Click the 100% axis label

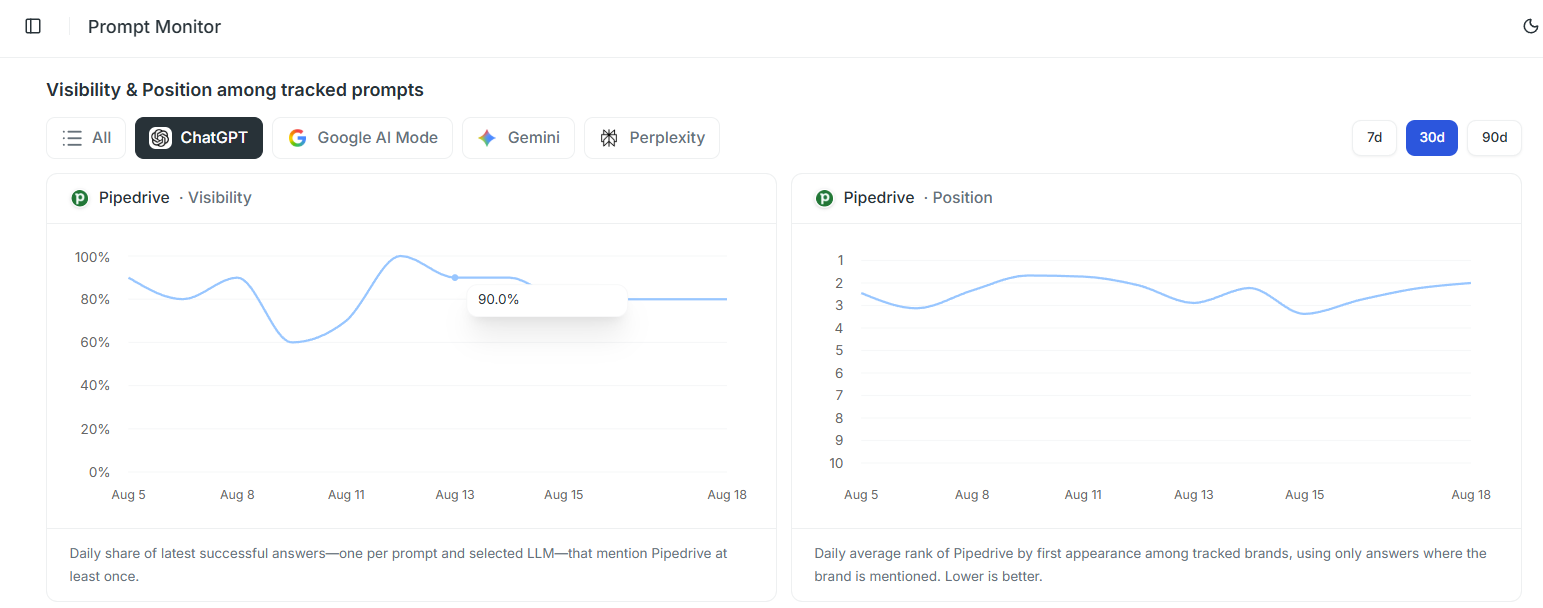point(92,257)
